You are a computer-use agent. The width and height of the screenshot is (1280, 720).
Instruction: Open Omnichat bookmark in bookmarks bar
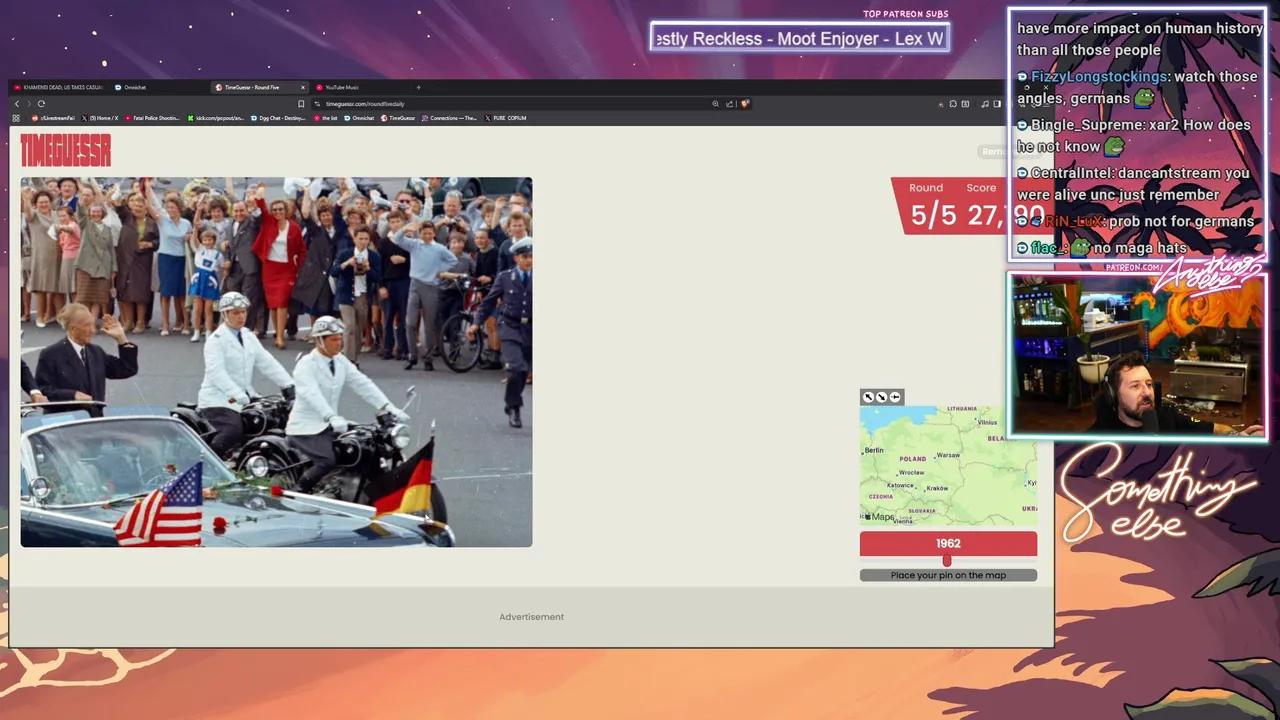358,118
